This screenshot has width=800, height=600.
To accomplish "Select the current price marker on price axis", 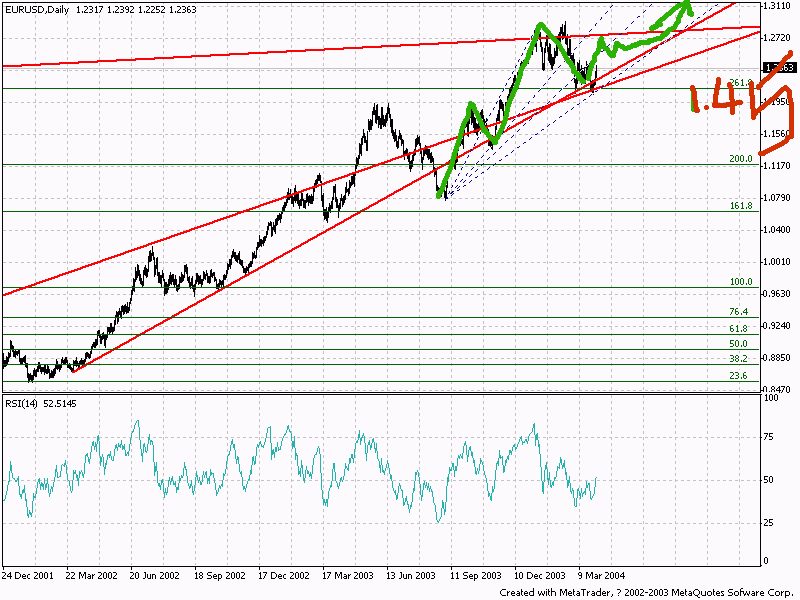I will pos(779,68).
